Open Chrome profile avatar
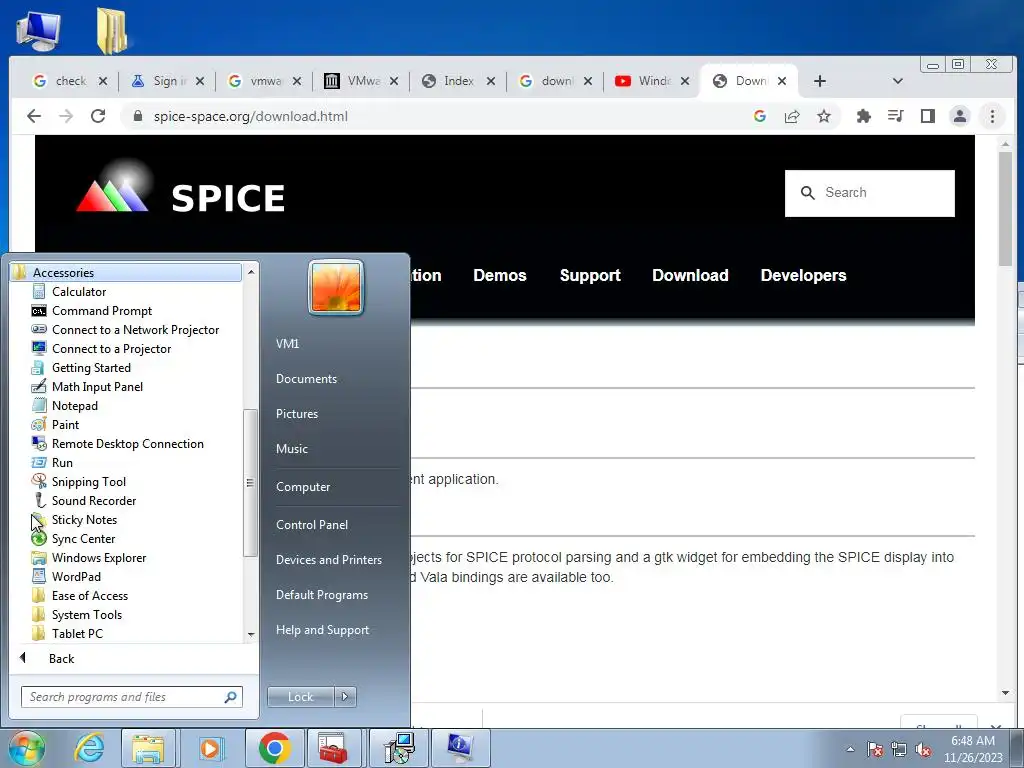1024x768 pixels. pos(960,116)
